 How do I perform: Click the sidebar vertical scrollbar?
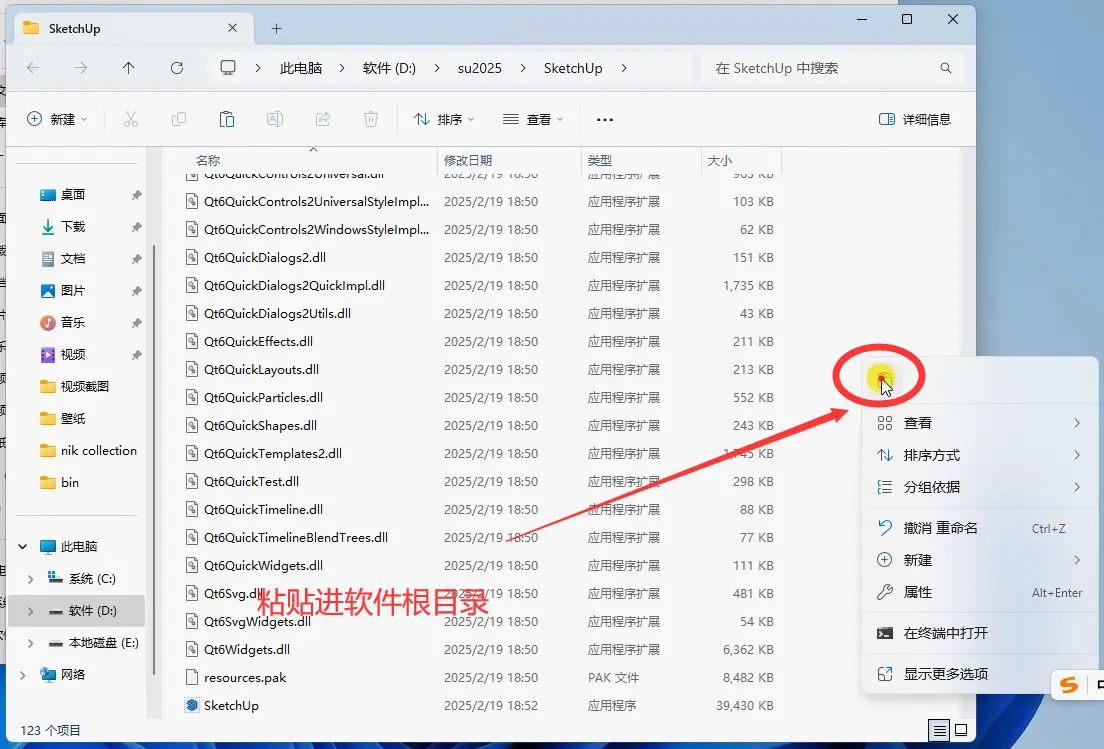click(153, 458)
